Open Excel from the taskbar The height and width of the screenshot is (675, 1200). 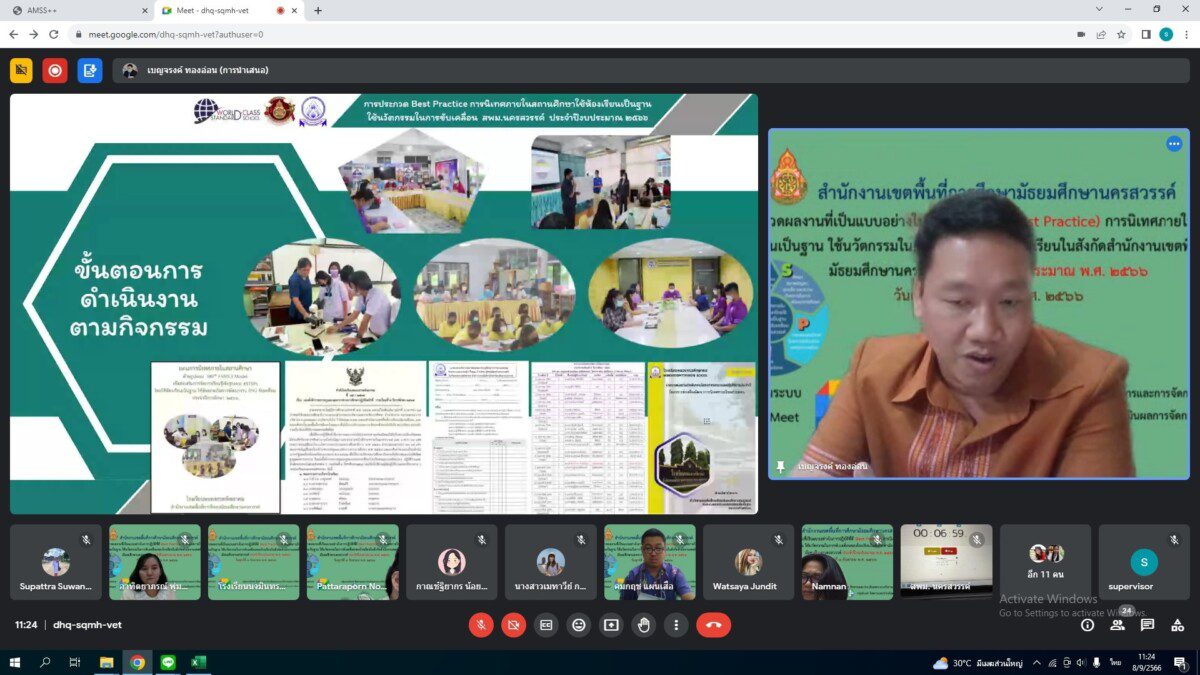(x=198, y=662)
